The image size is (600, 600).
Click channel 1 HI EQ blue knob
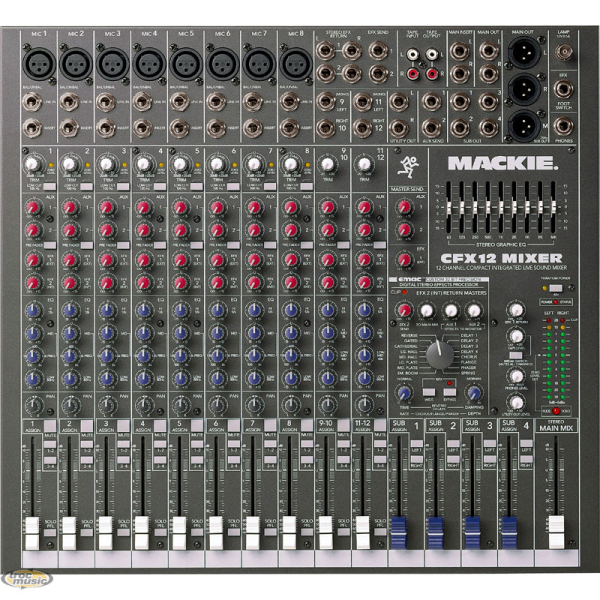click(33, 310)
